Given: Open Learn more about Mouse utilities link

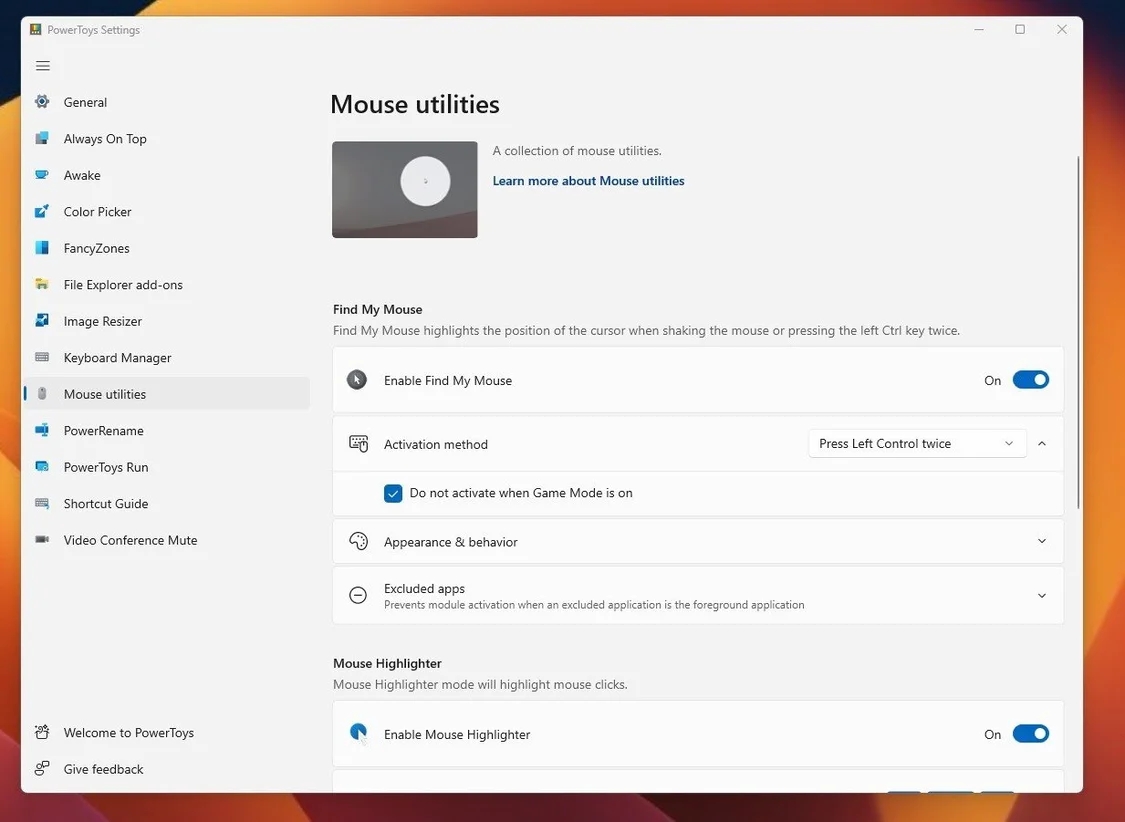Looking at the screenshot, I should point(588,181).
